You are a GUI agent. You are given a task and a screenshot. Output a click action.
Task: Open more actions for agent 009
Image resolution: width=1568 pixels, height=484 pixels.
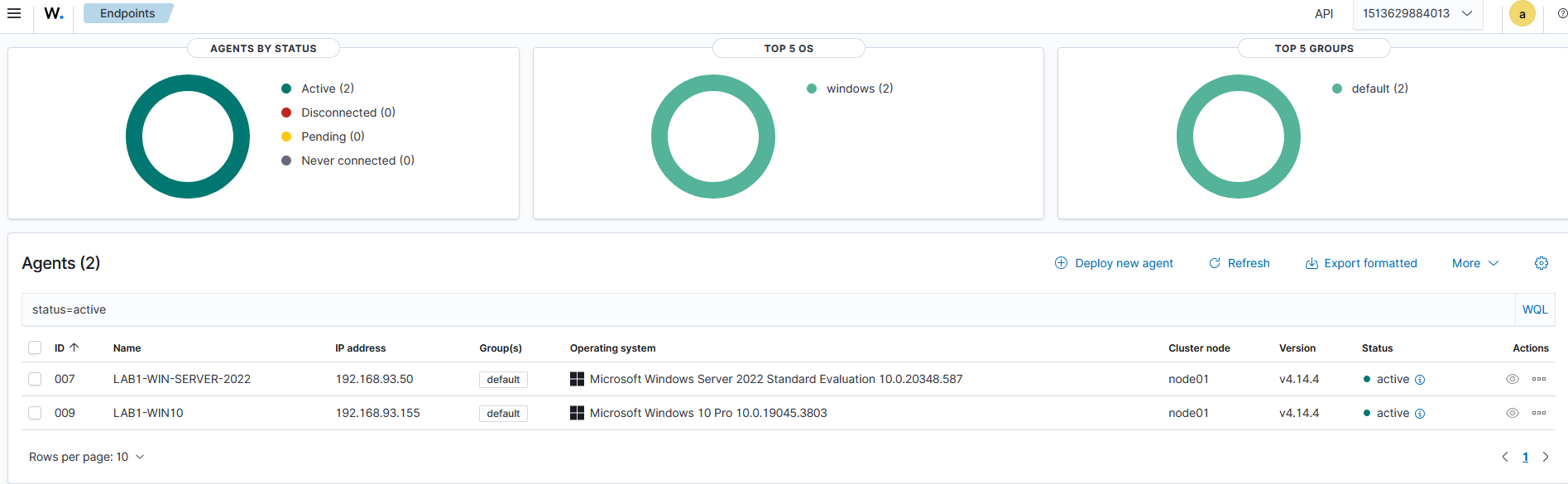point(1539,413)
